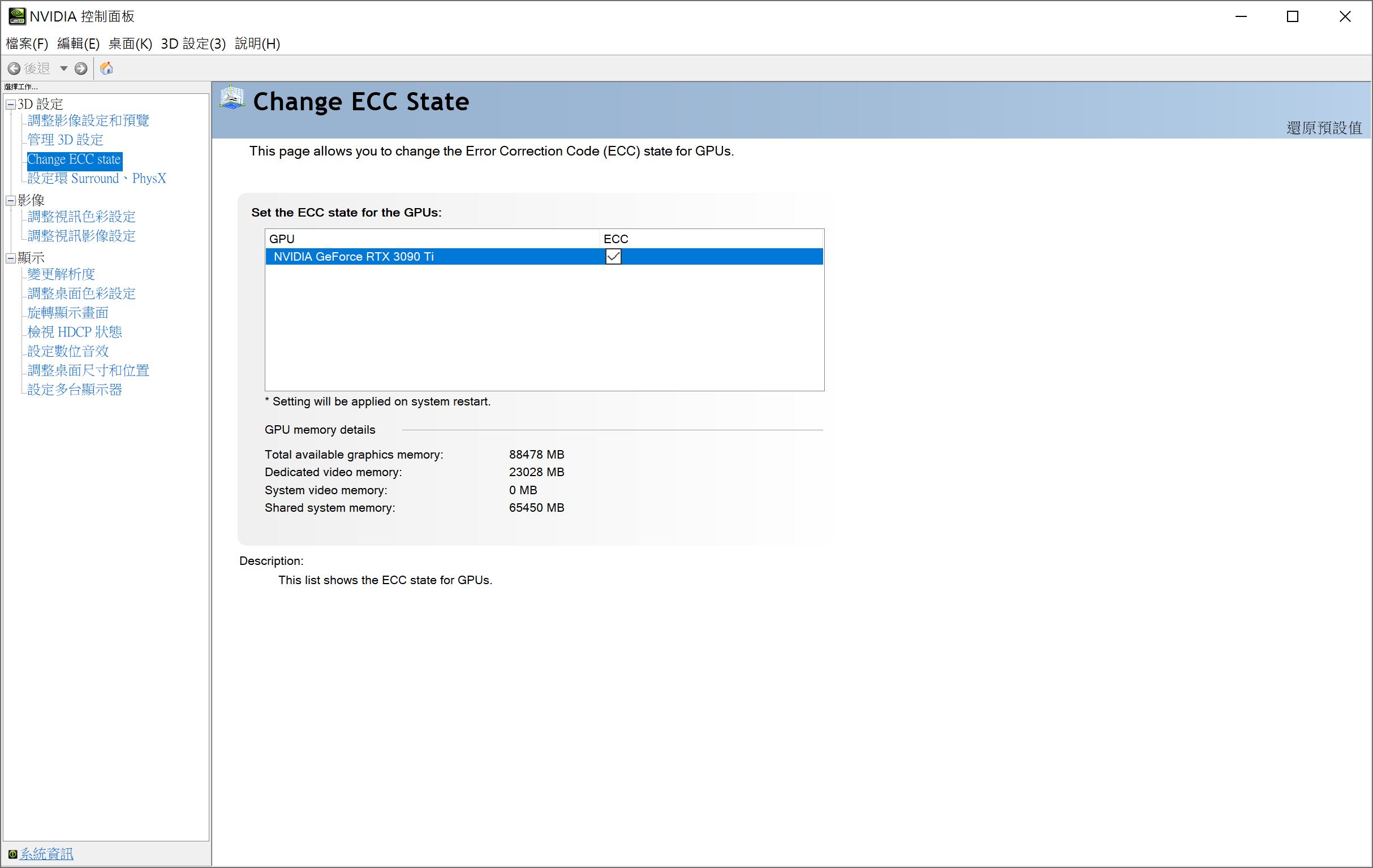The image size is (1373, 868).
Task: Open the 桌面(K) menu
Action: click(x=130, y=44)
